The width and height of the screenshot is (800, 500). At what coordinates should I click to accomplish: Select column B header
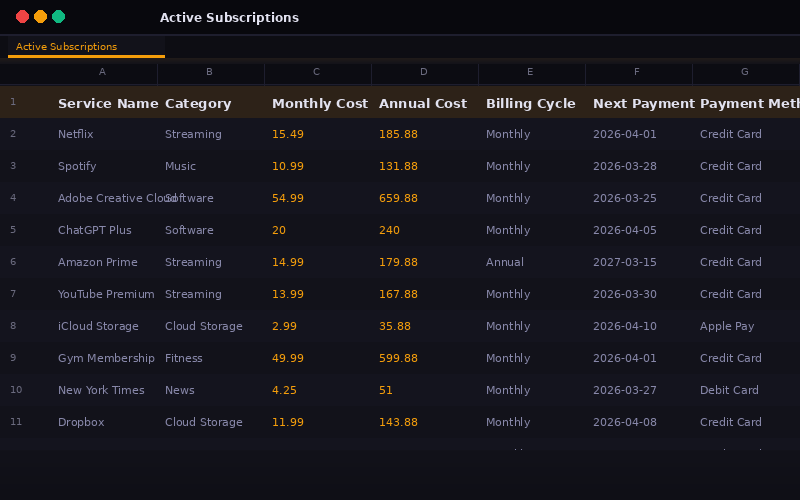(x=211, y=72)
